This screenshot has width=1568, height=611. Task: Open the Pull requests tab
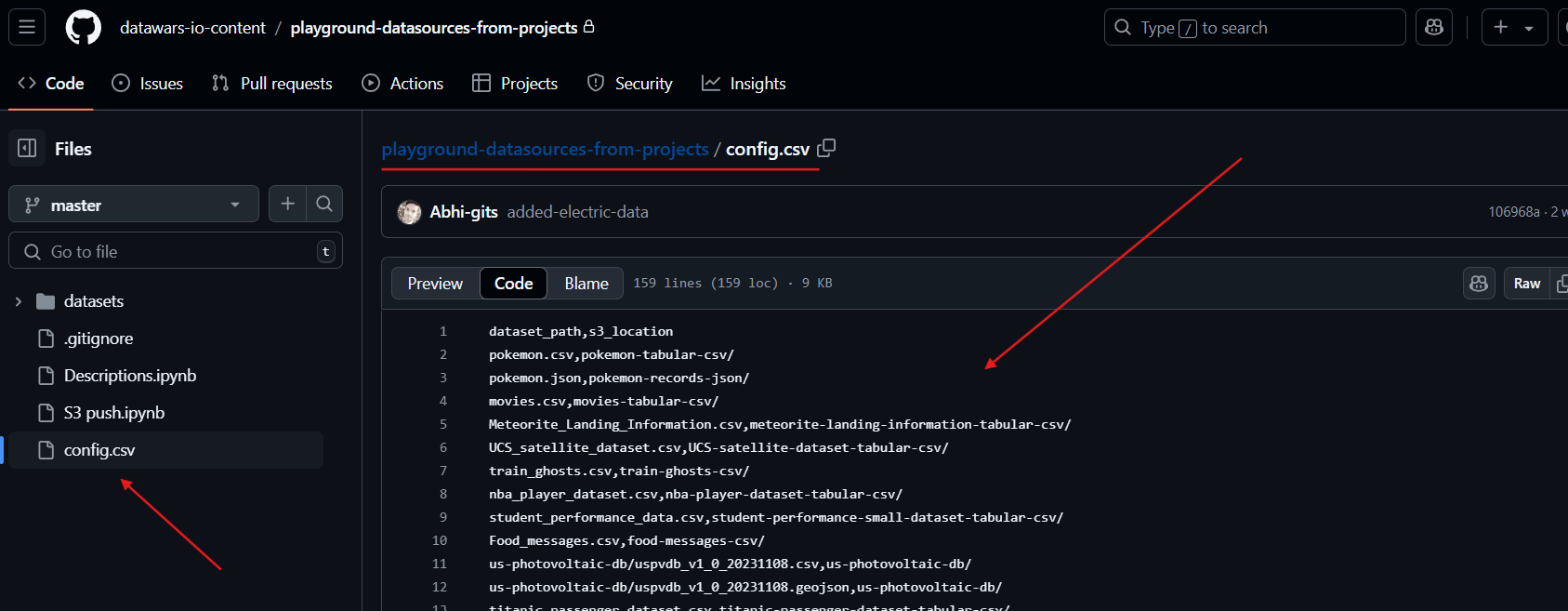coord(271,84)
